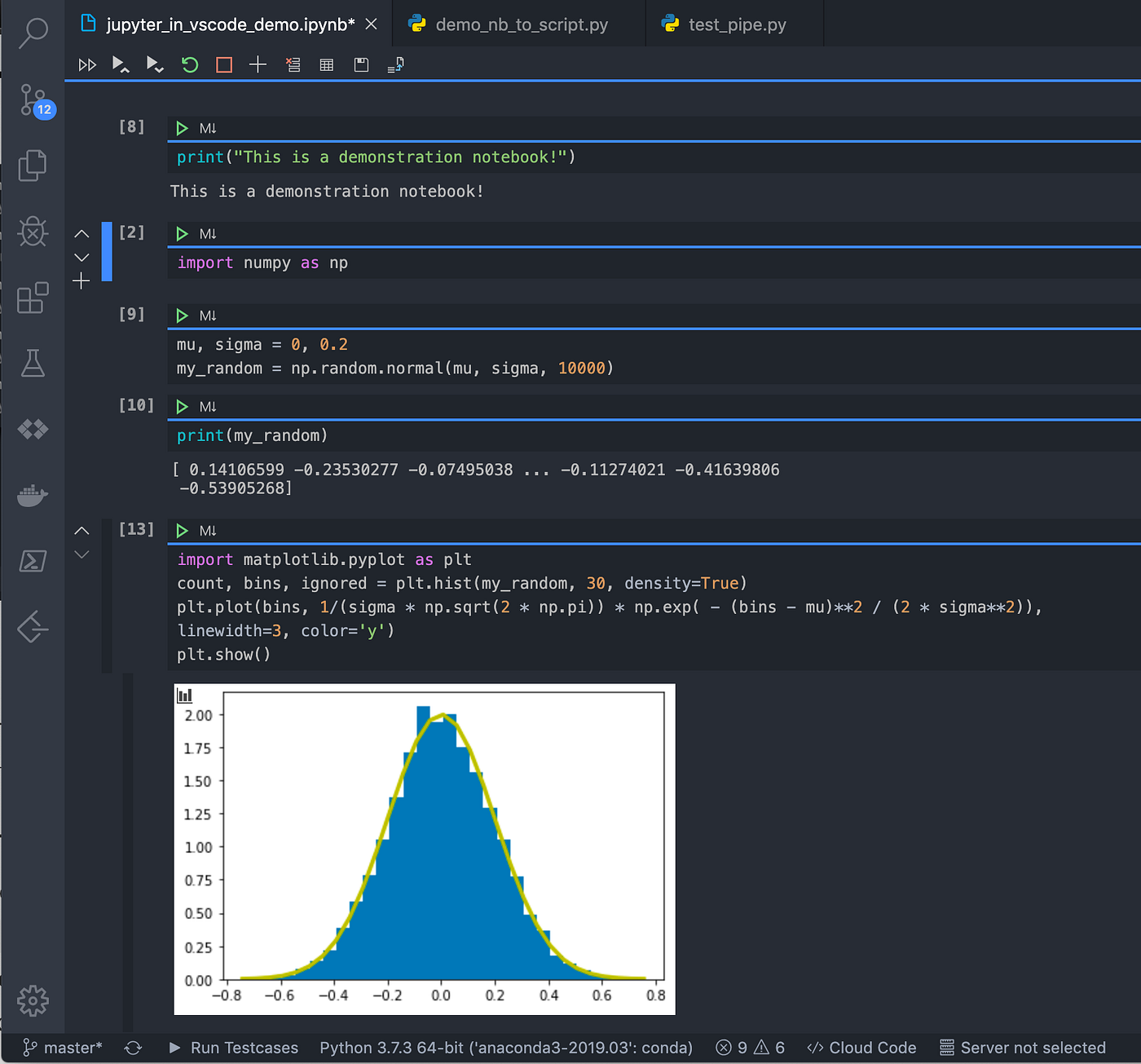Open the data viewer grid icon
Image resolution: width=1141 pixels, height=1064 pixels.
coord(326,64)
